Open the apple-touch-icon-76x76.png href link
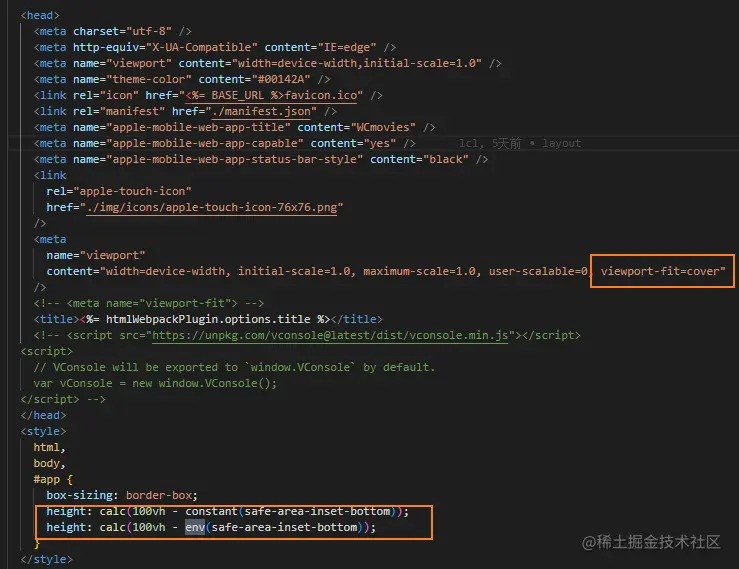739x569 pixels. click(212, 207)
